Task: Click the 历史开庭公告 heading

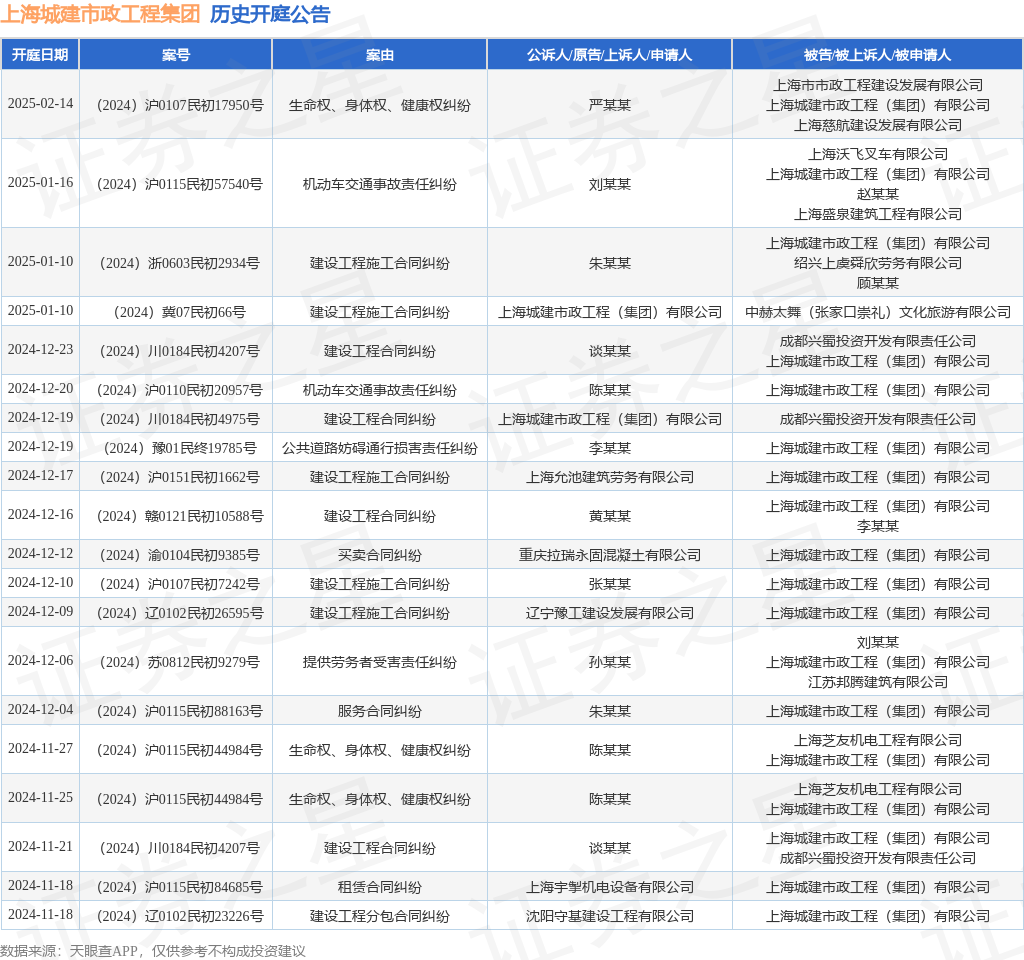Action: [270, 14]
